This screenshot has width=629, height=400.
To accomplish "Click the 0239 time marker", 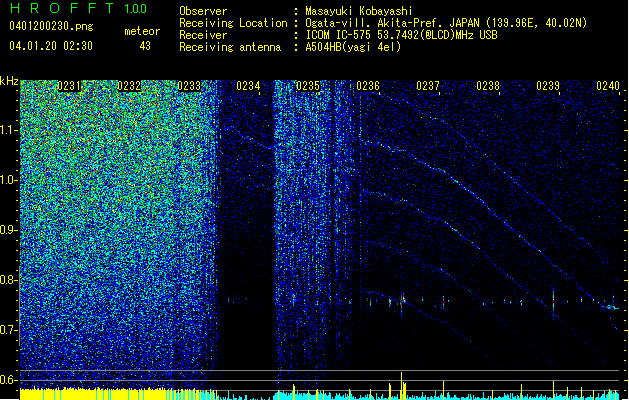I will (548, 86).
